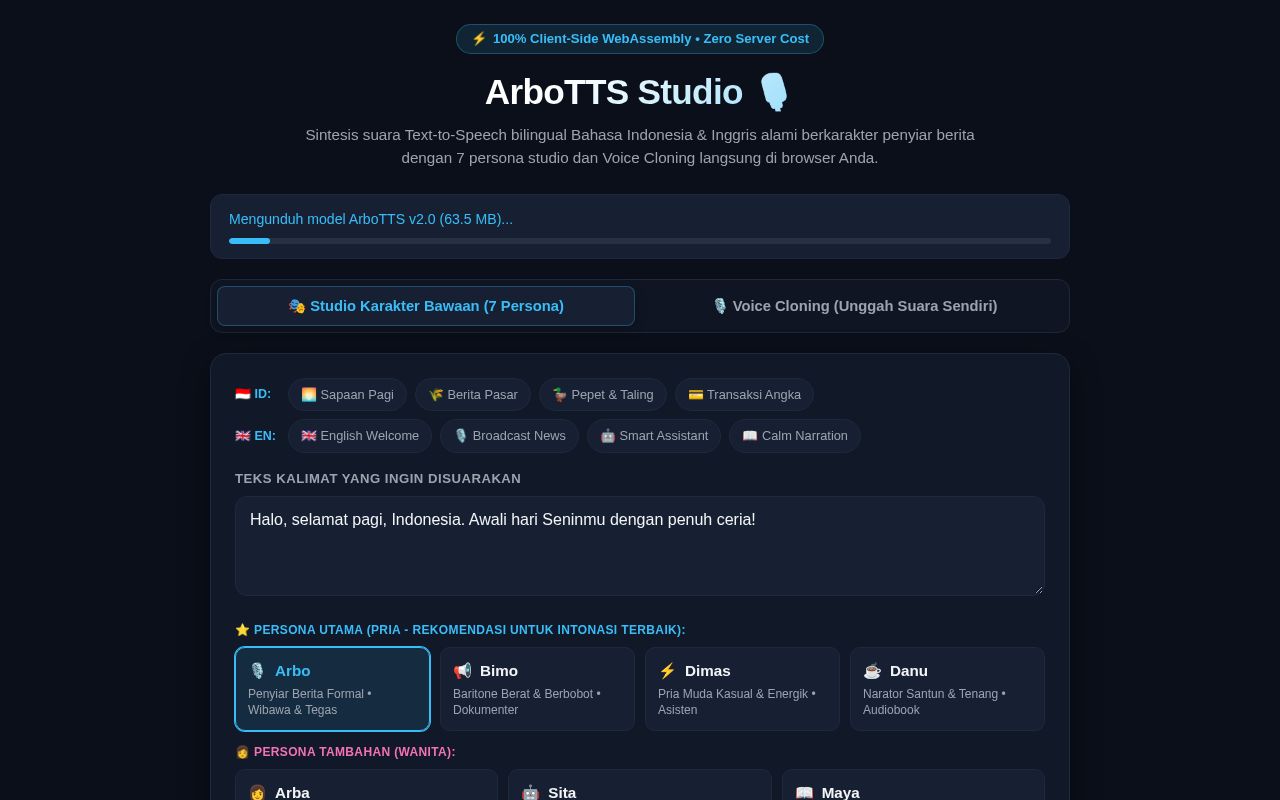Open the Studio Karakter Bawaan tab
The height and width of the screenshot is (800, 1280).
pyautogui.click(x=426, y=306)
